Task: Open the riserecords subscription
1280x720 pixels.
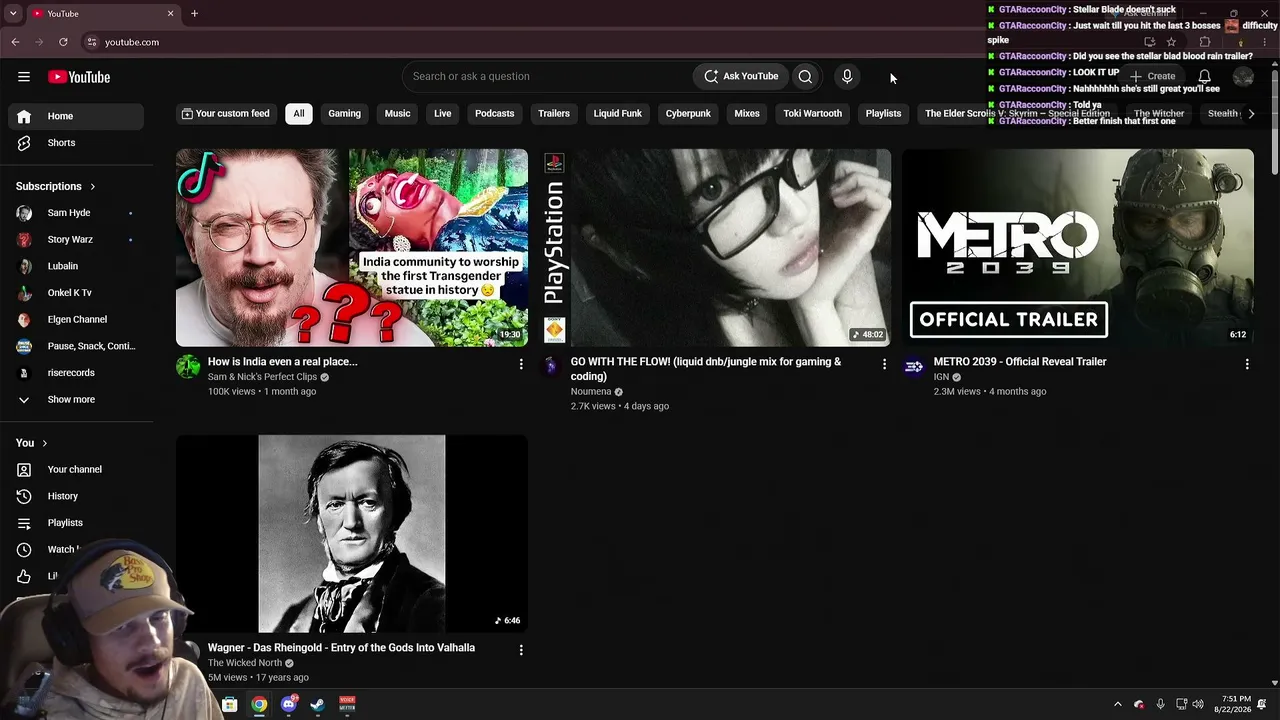Action: [76, 373]
